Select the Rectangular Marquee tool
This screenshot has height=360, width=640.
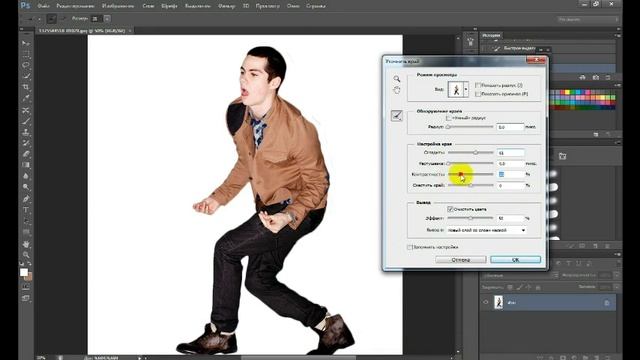pyautogui.click(x=26, y=54)
